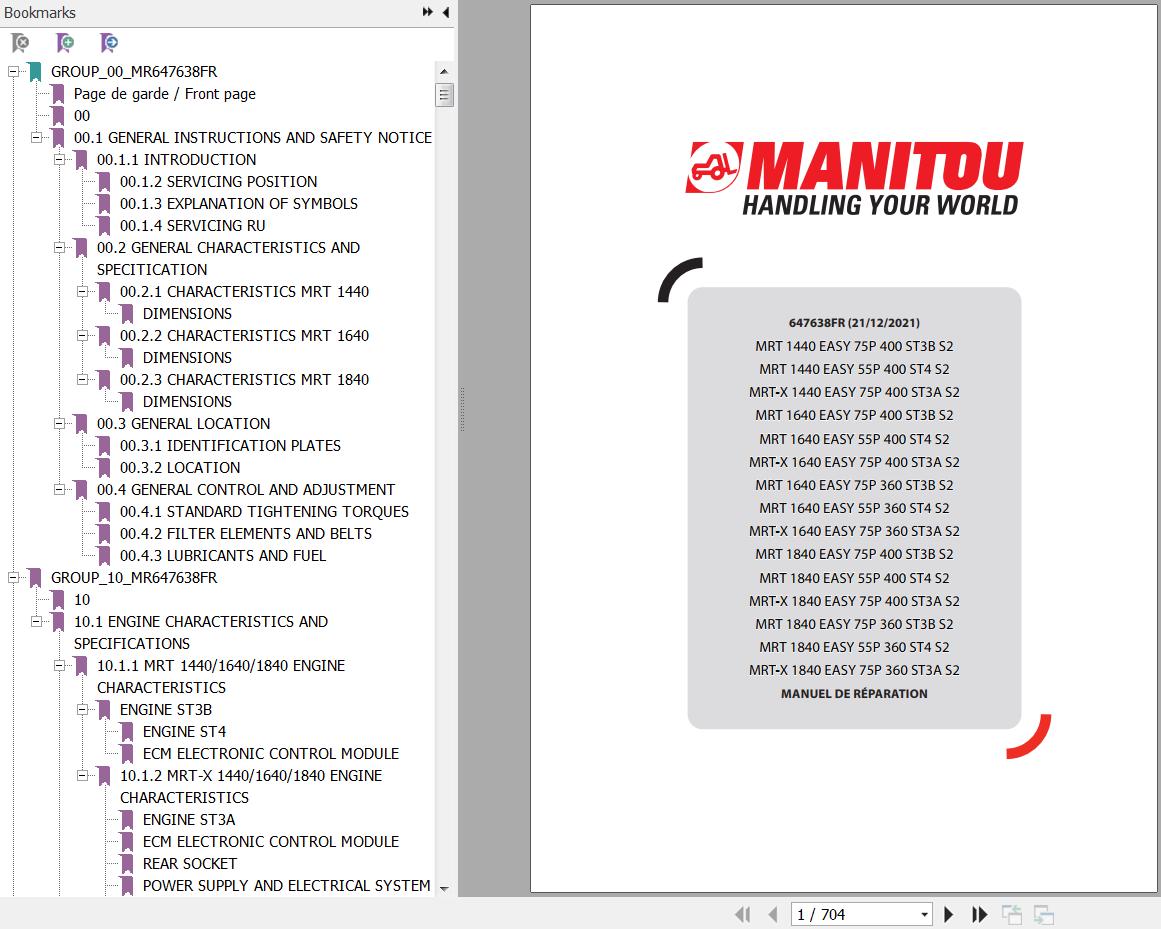Open 00.3.1 IDENTIFICATION PLATES bookmark
The height and width of the screenshot is (929, 1161).
point(230,446)
